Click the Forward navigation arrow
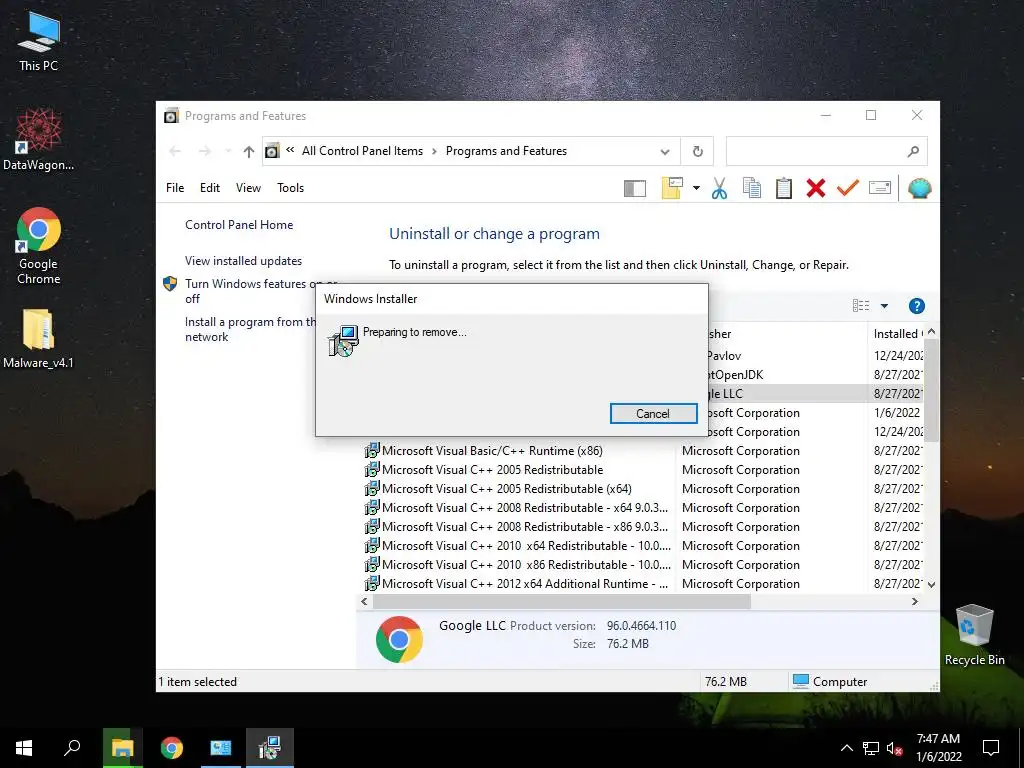The width and height of the screenshot is (1024, 768). coord(205,152)
